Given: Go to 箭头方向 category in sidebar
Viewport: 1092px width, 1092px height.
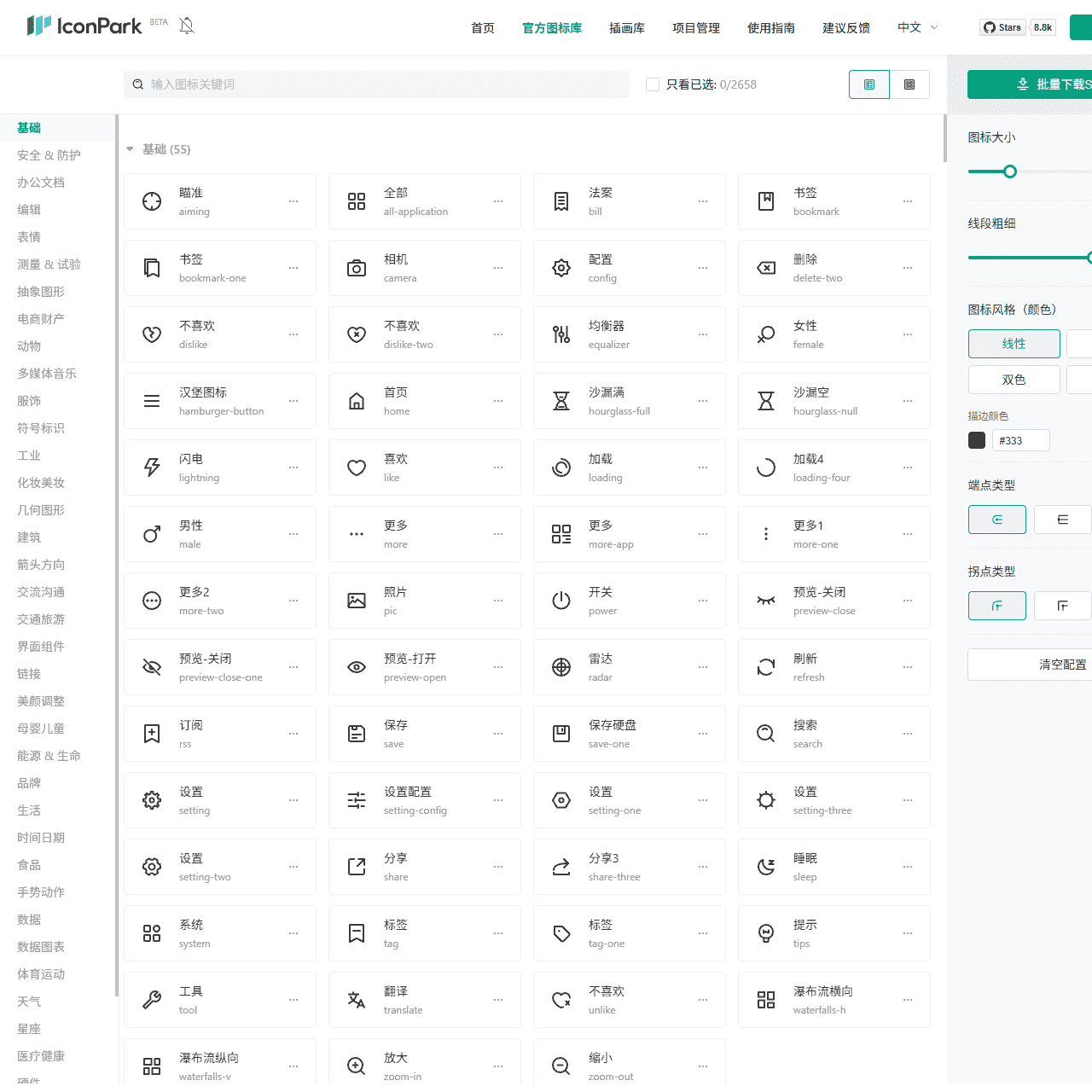Looking at the screenshot, I should (41, 565).
